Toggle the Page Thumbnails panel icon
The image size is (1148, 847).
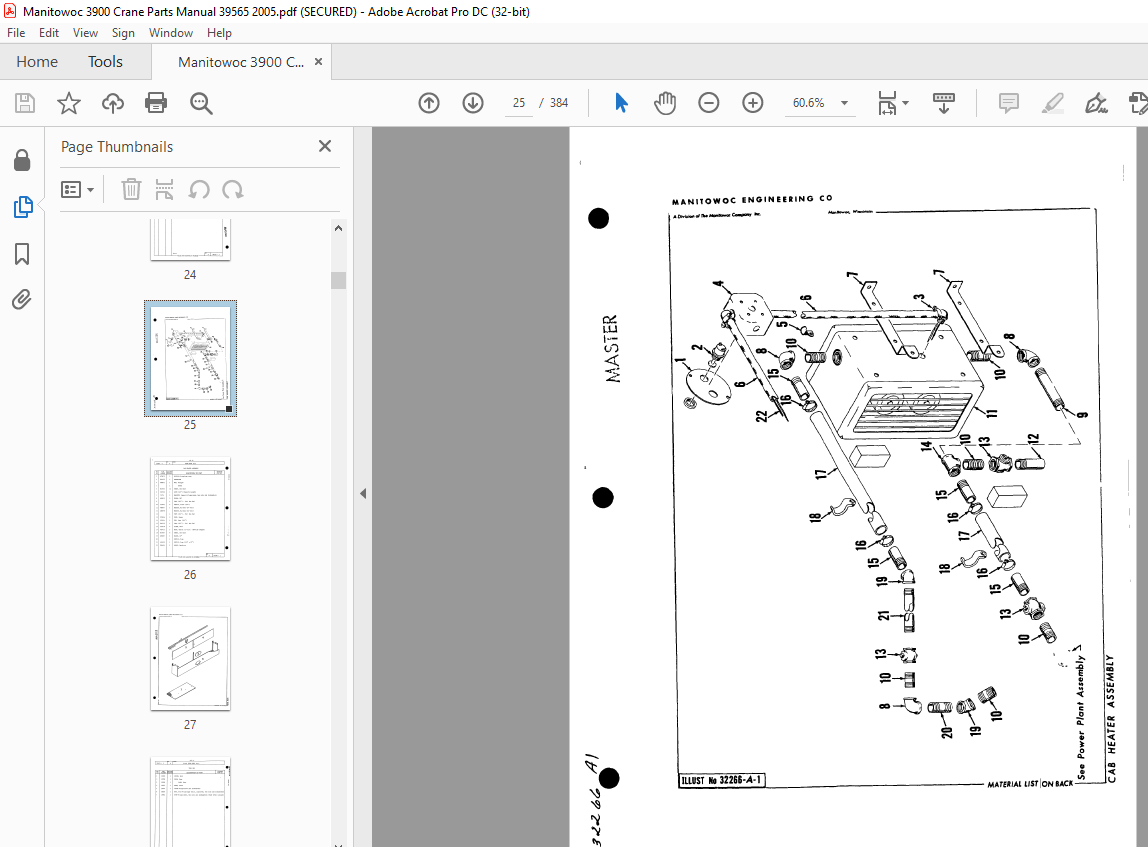pos(23,207)
